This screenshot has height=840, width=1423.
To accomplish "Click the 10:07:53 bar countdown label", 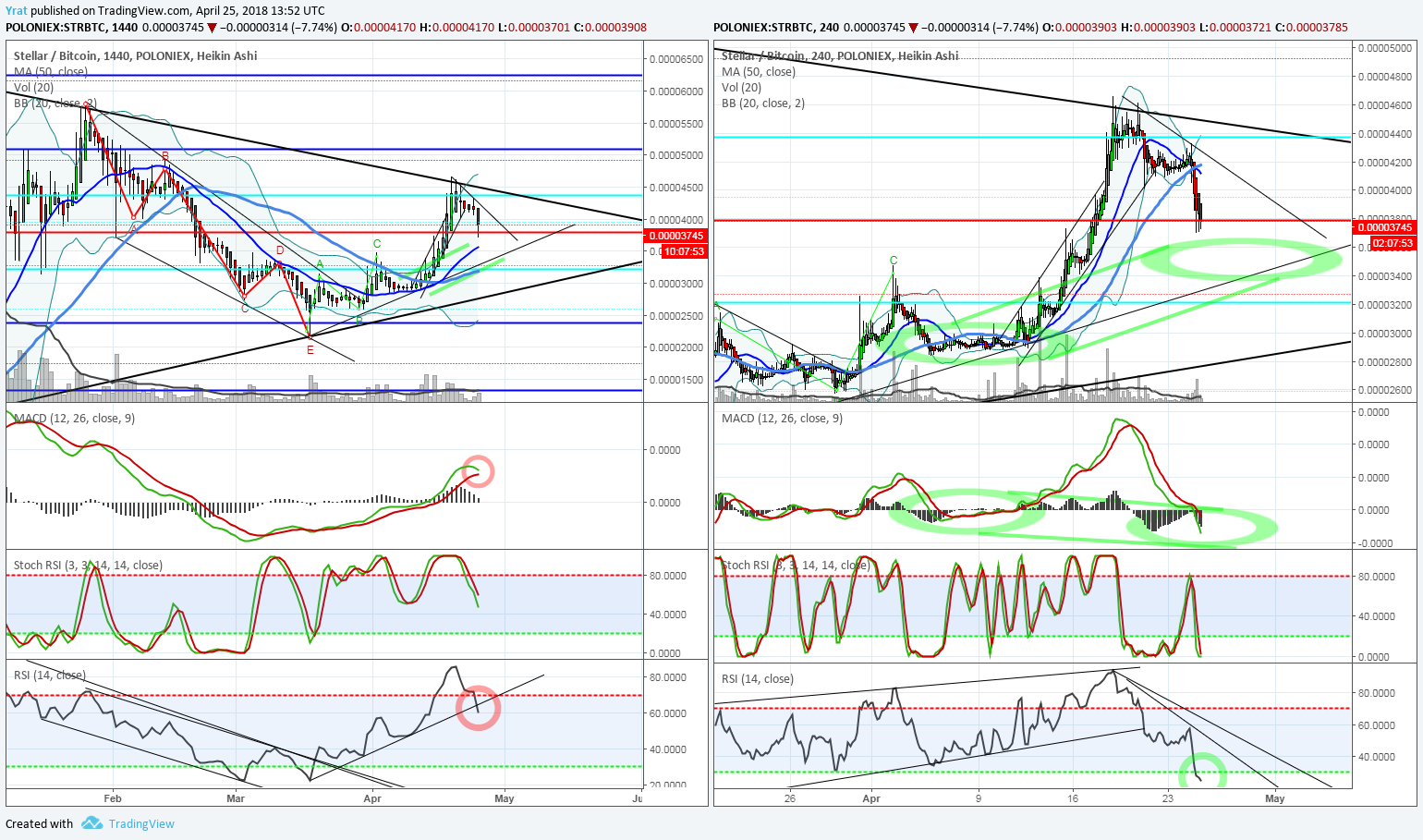I will (685, 251).
